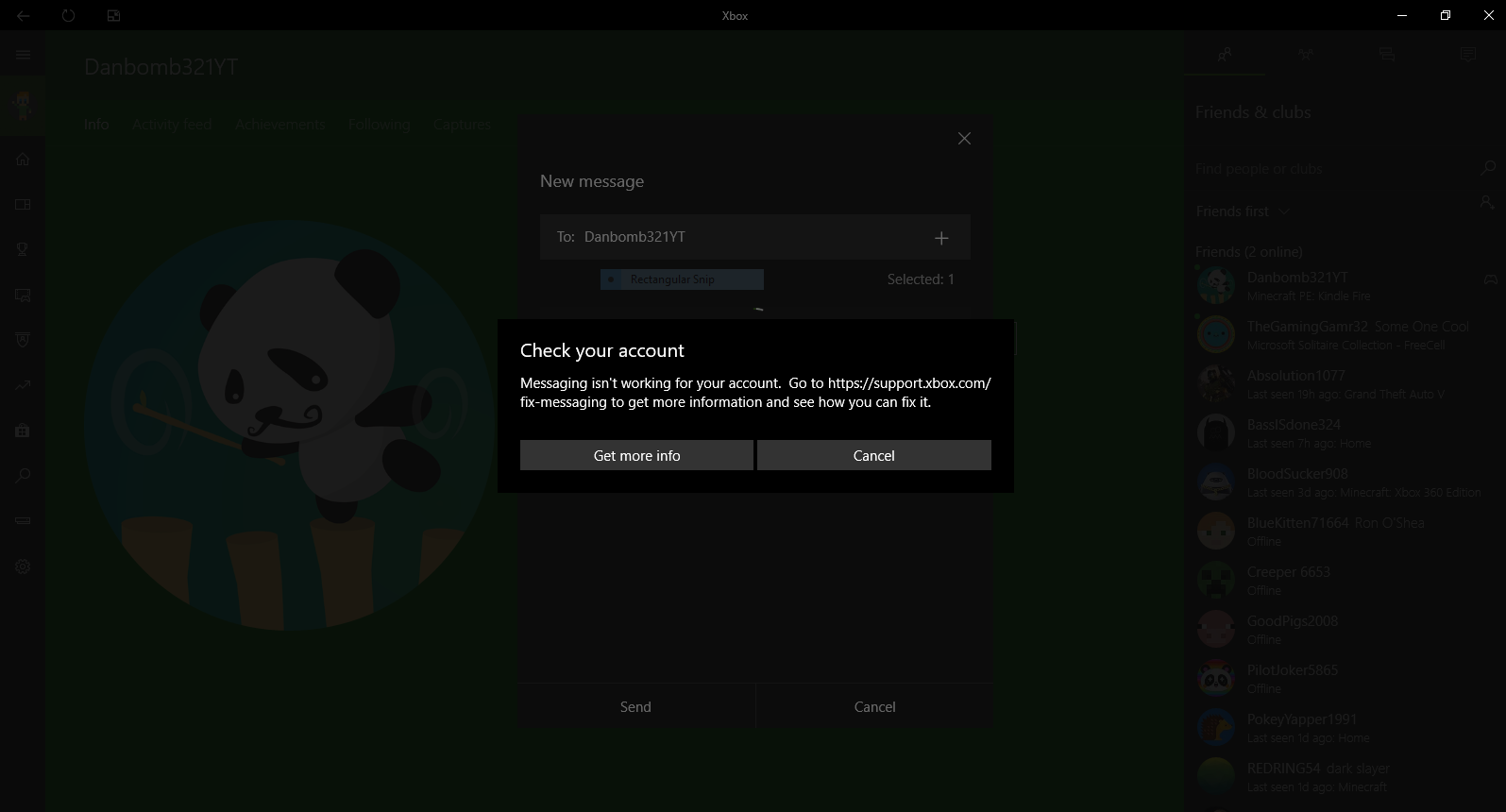1506x812 pixels.
Task: Click the refresh icon in title bar
Action: [x=68, y=15]
